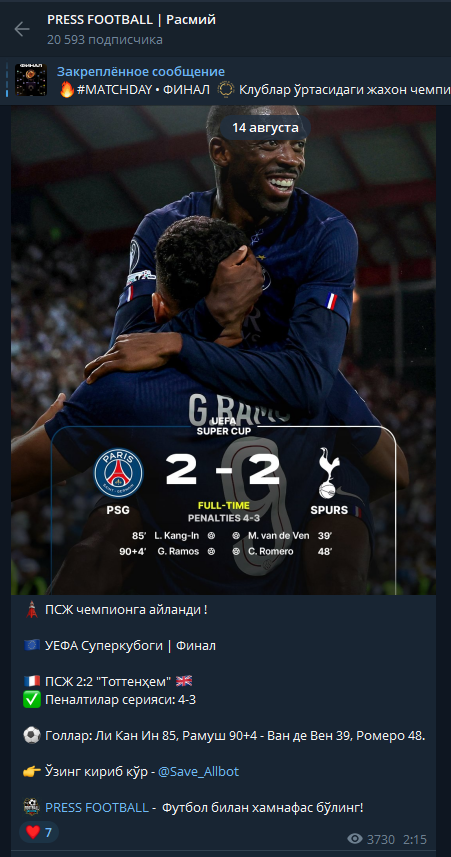Click the Tottenham cockerel logo in image

328,473
